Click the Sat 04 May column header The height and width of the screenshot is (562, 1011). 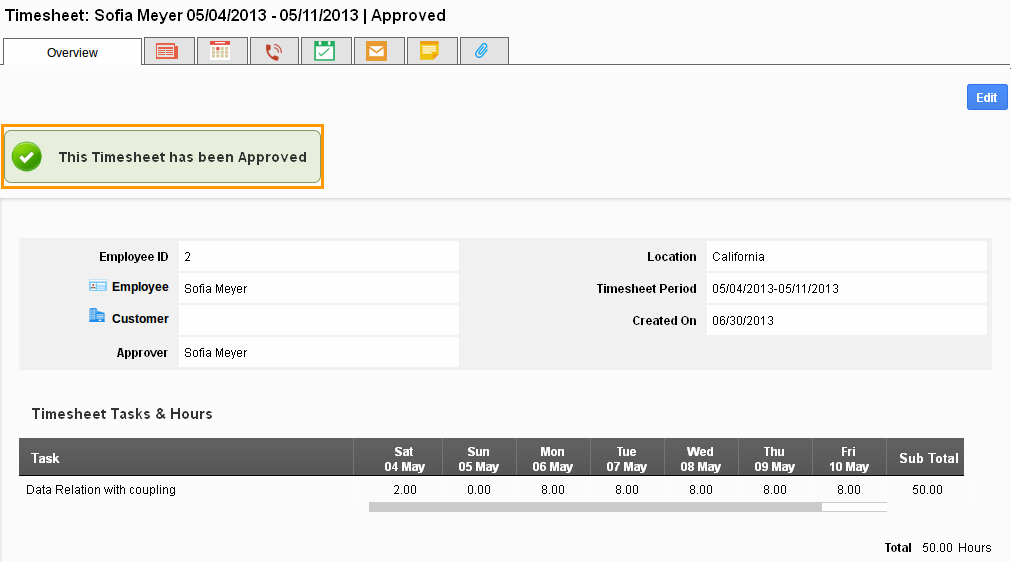pyautogui.click(x=404, y=459)
